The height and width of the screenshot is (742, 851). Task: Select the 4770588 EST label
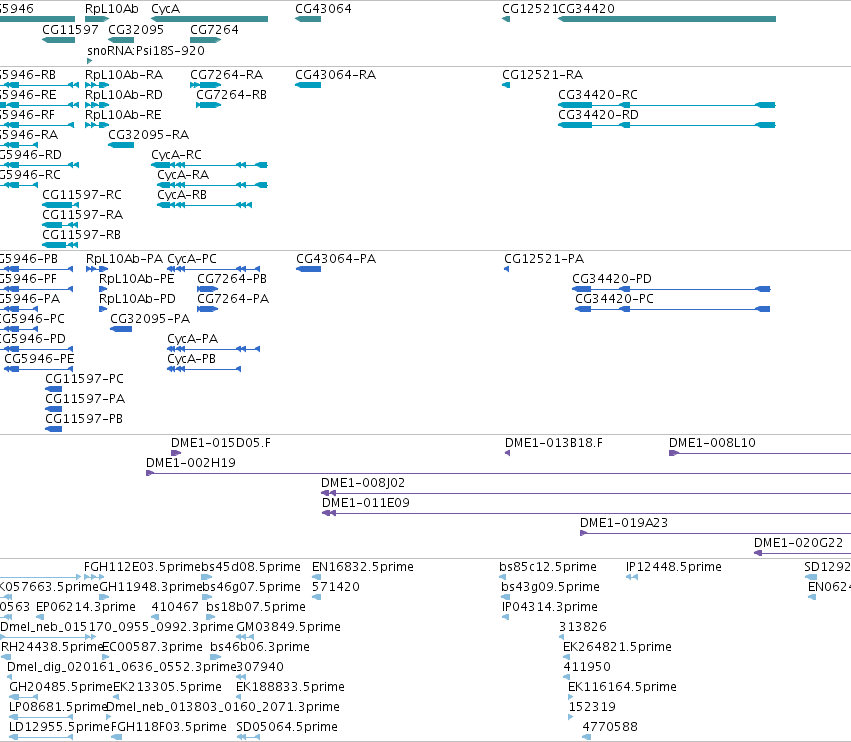point(610,726)
